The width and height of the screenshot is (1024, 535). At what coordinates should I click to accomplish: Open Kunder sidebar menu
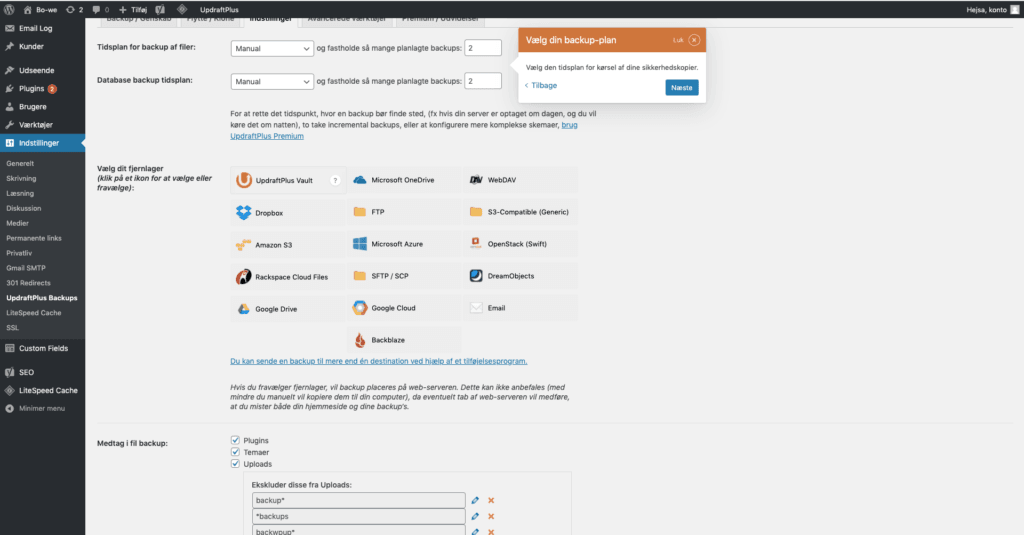(42, 46)
